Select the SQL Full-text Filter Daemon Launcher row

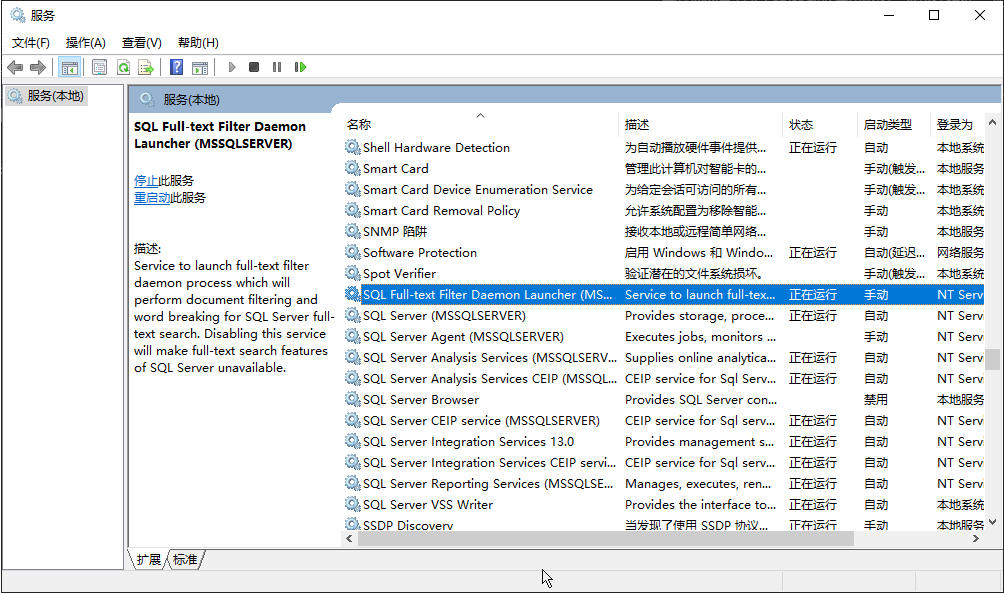[x=664, y=295]
